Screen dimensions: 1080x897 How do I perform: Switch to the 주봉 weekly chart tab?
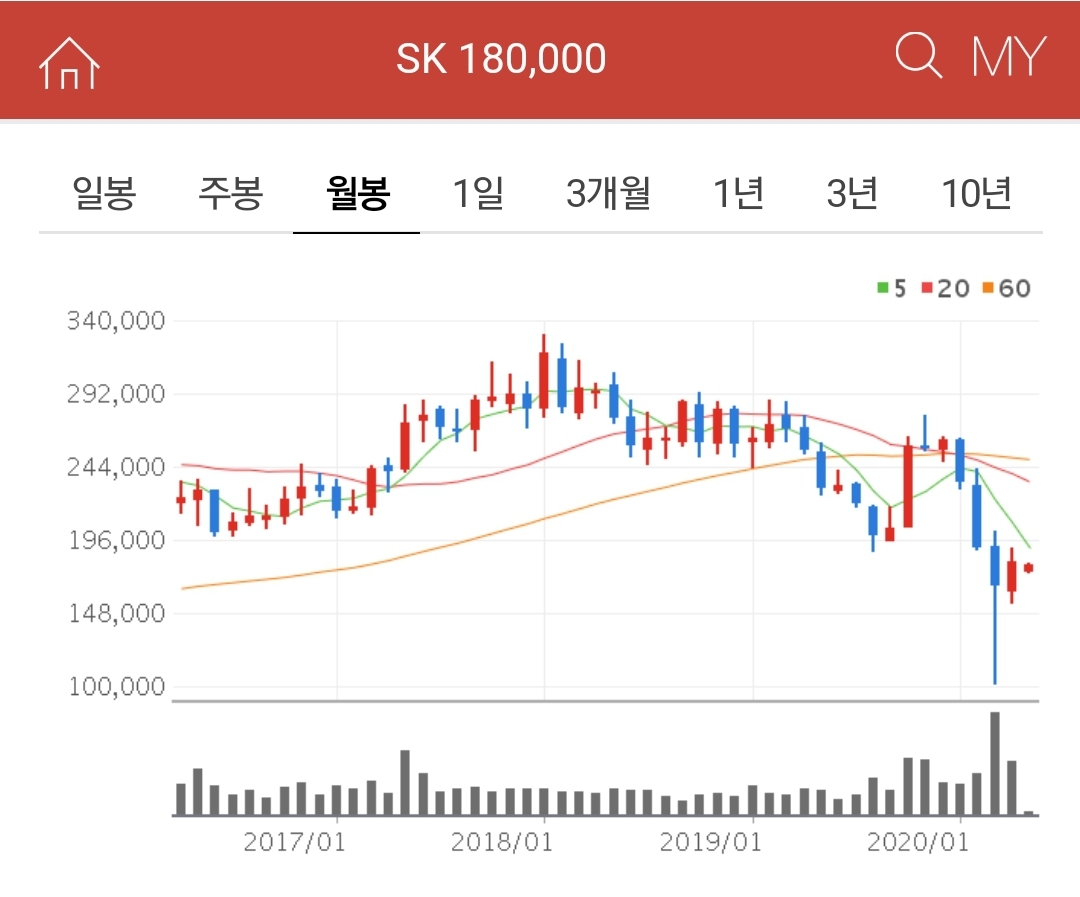point(231,193)
